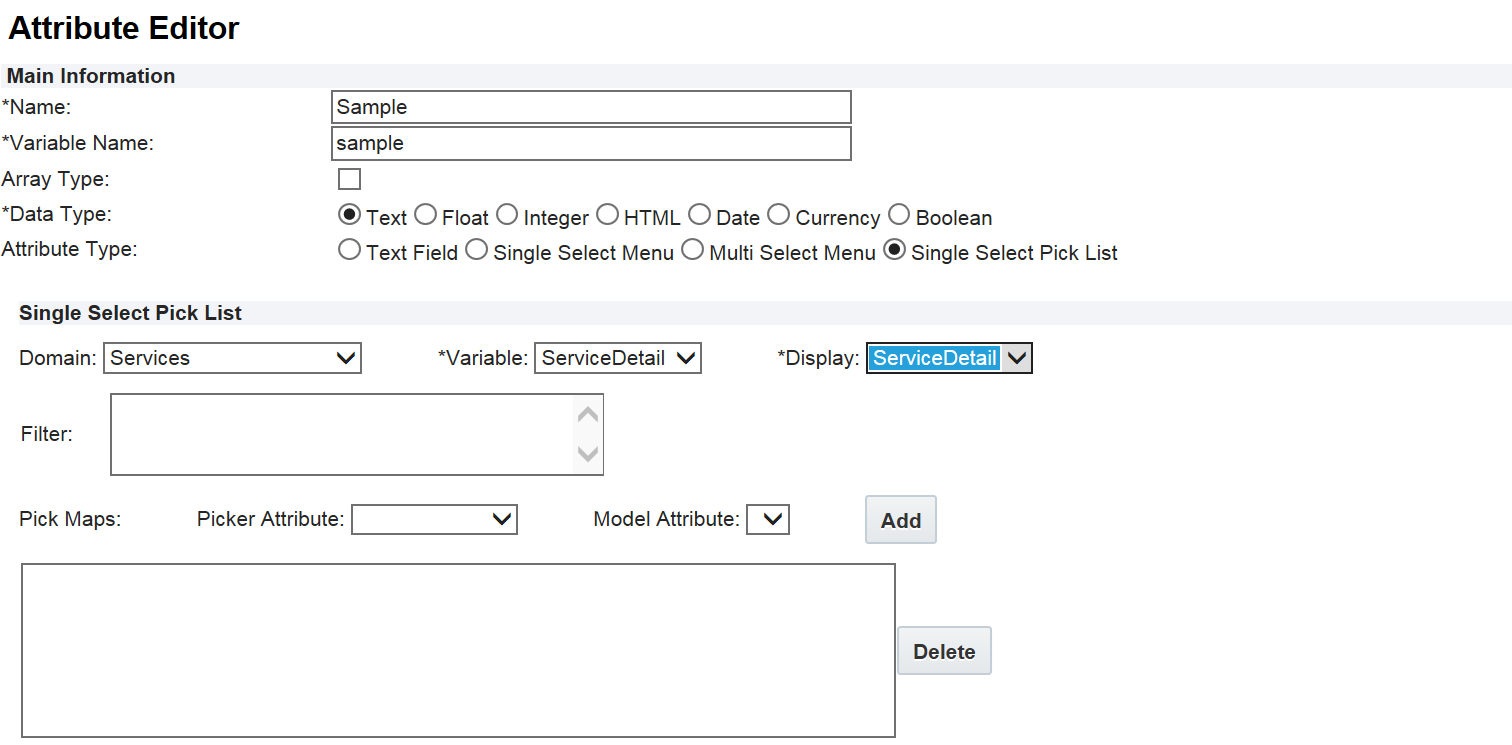Pick the Date data type radio

tap(700, 215)
